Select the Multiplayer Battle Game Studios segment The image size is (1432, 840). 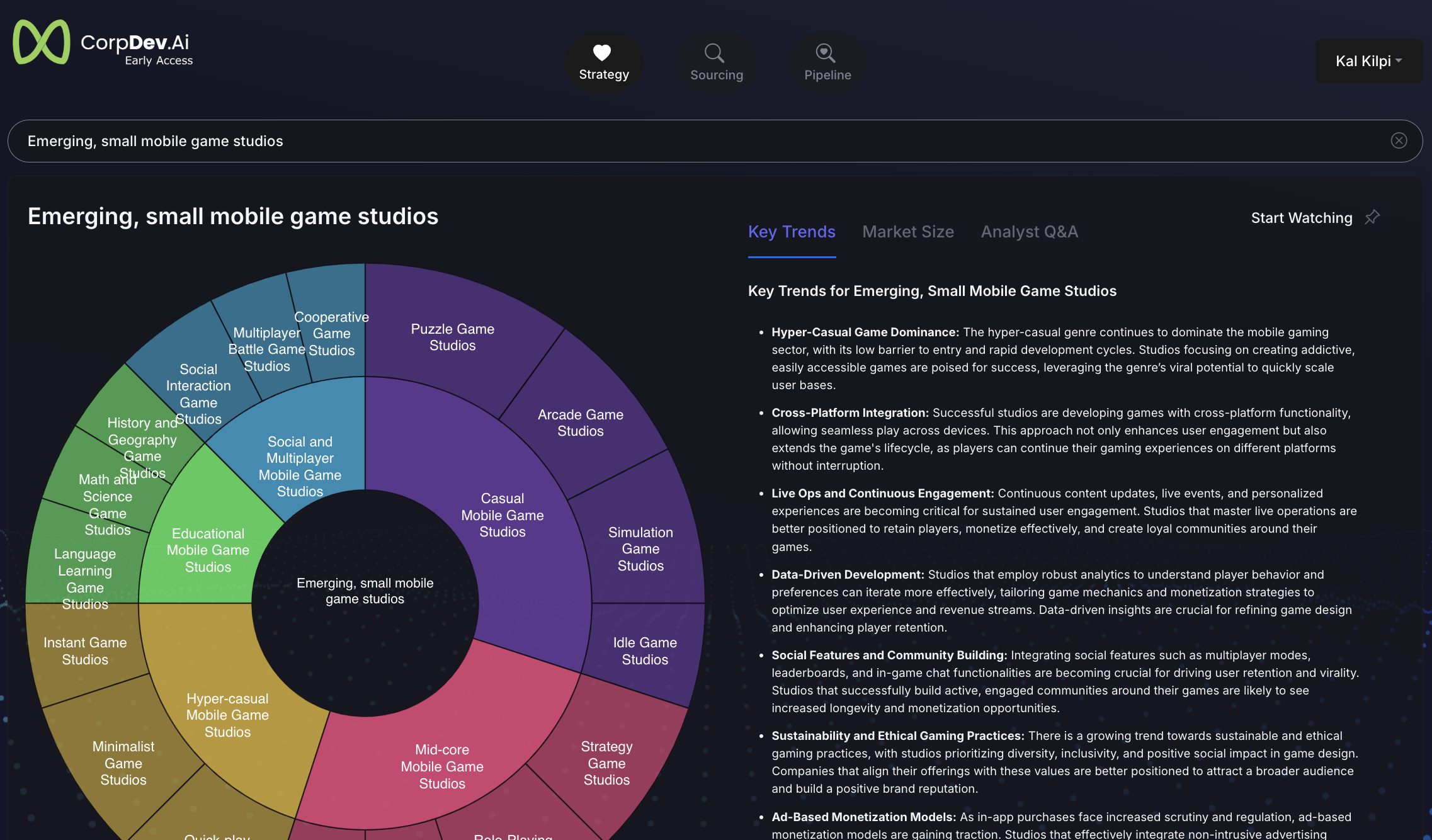pos(266,349)
